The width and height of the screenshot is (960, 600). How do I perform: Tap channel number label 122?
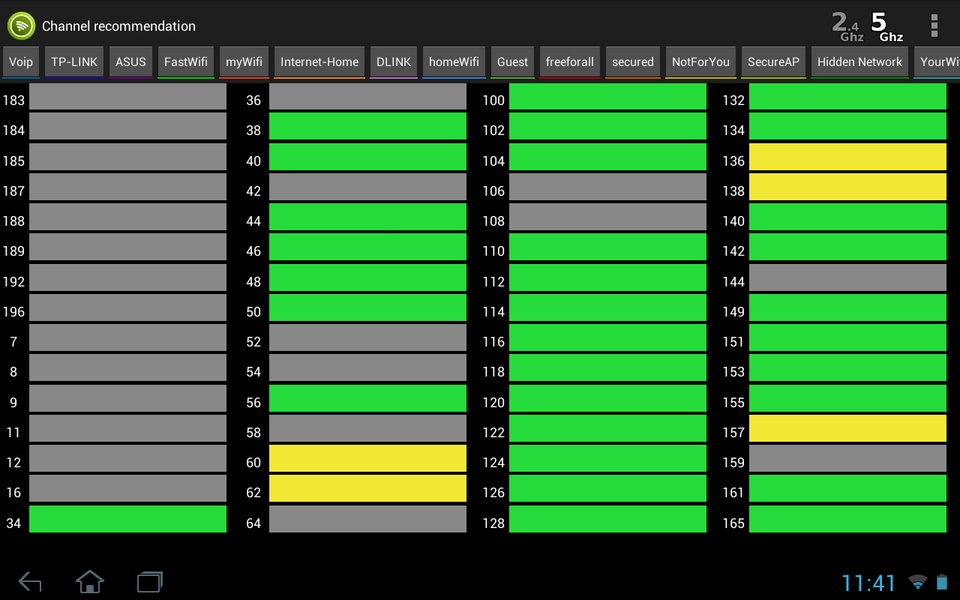493,432
